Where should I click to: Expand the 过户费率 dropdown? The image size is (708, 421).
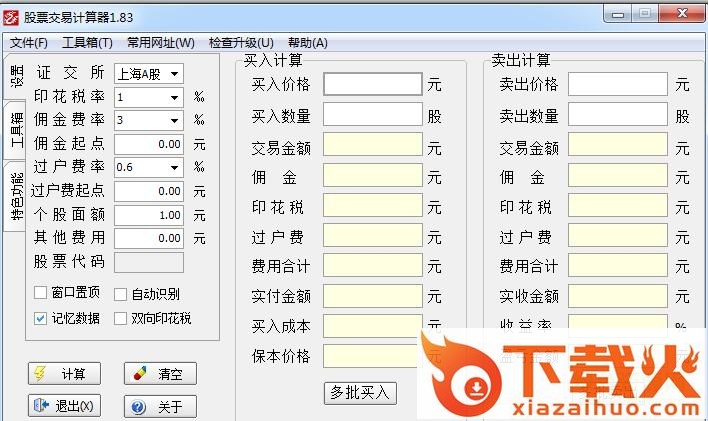point(174,167)
